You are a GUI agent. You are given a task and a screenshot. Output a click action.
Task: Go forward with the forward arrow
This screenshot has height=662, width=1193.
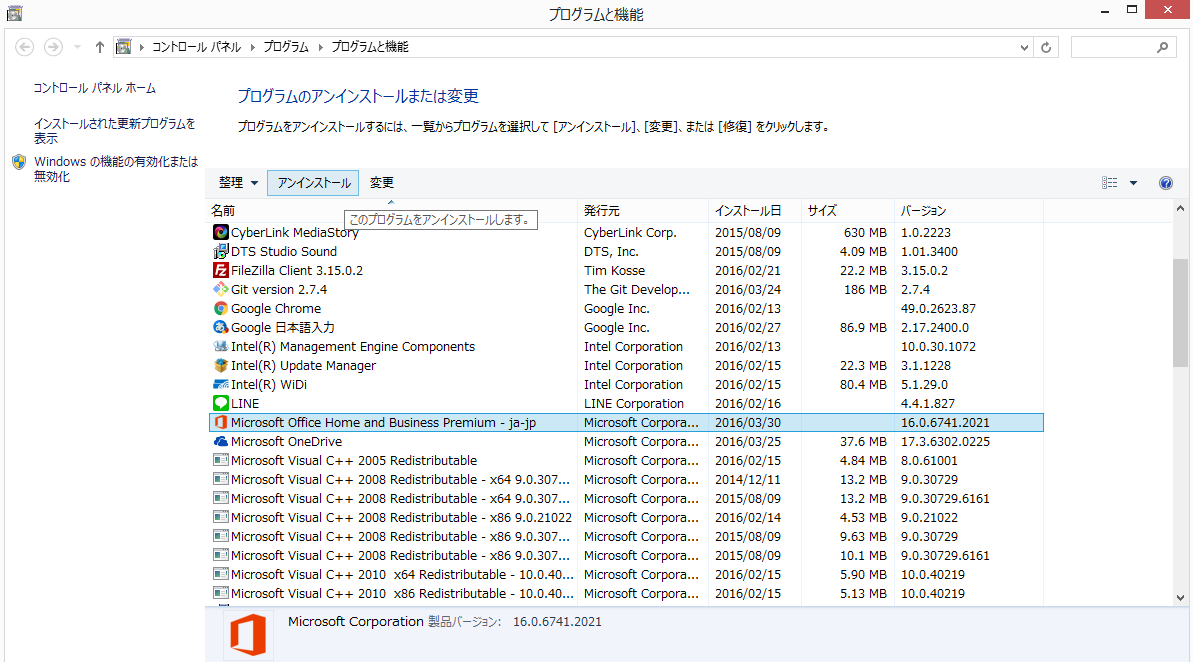53,47
